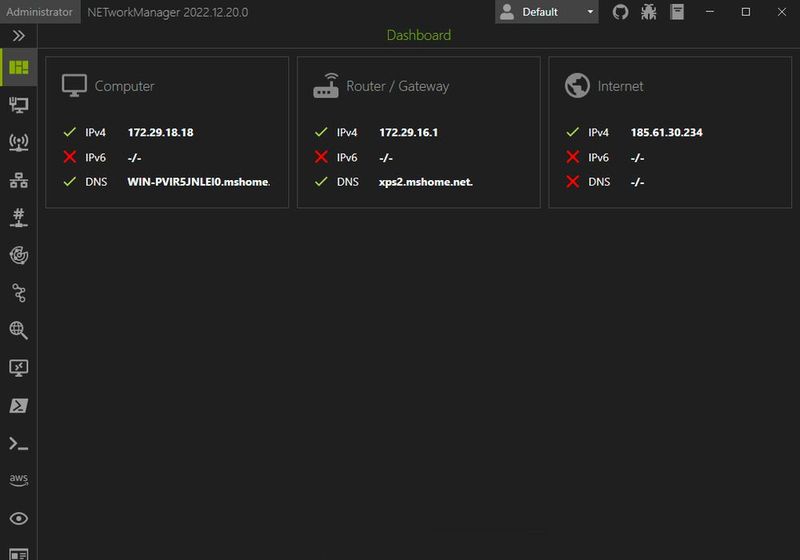Click the globe icon in Internet card
The height and width of the screenshot is (560, 800).
[578, 86]
